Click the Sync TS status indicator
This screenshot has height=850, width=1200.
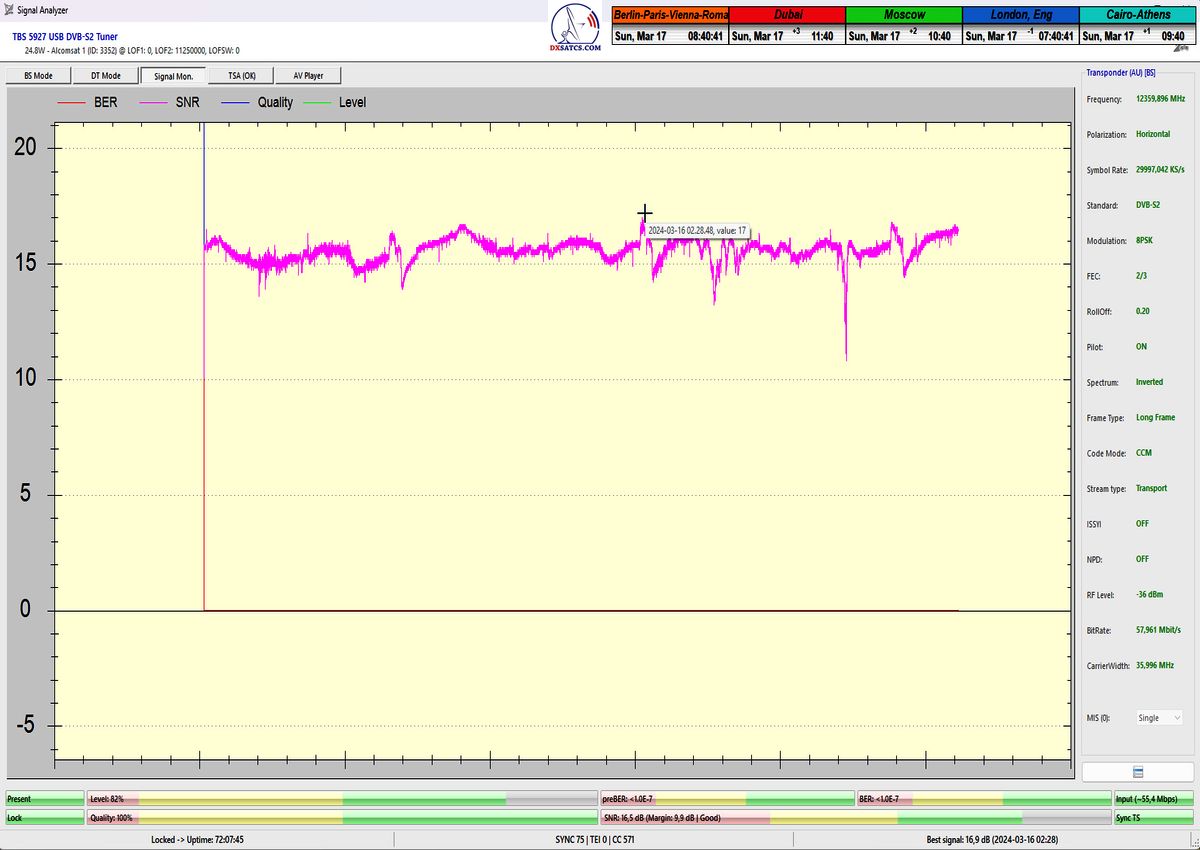click(x=1154, y=817)
